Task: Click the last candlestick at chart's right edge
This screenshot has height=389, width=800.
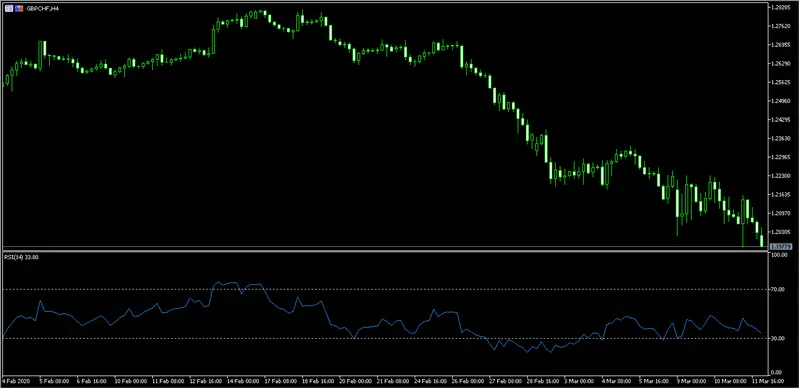Action: tap(762, 240)
